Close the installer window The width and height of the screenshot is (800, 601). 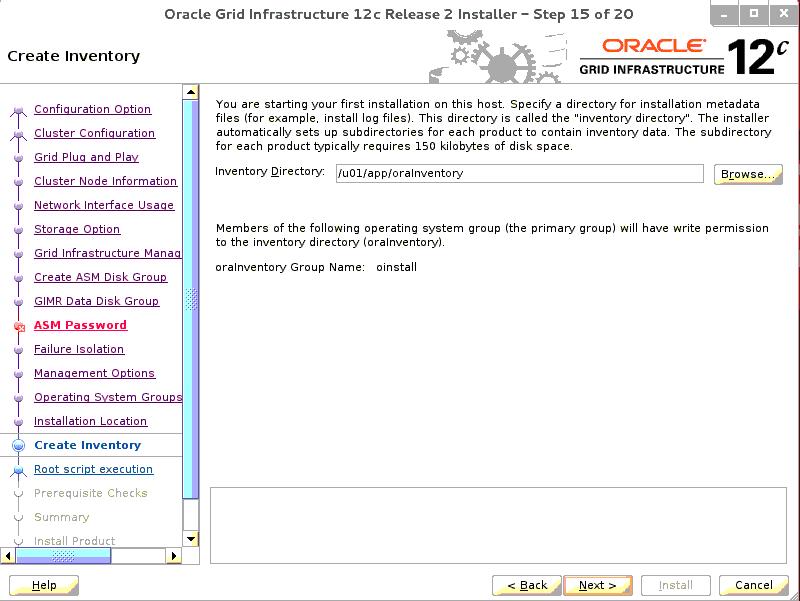[784, 14]
